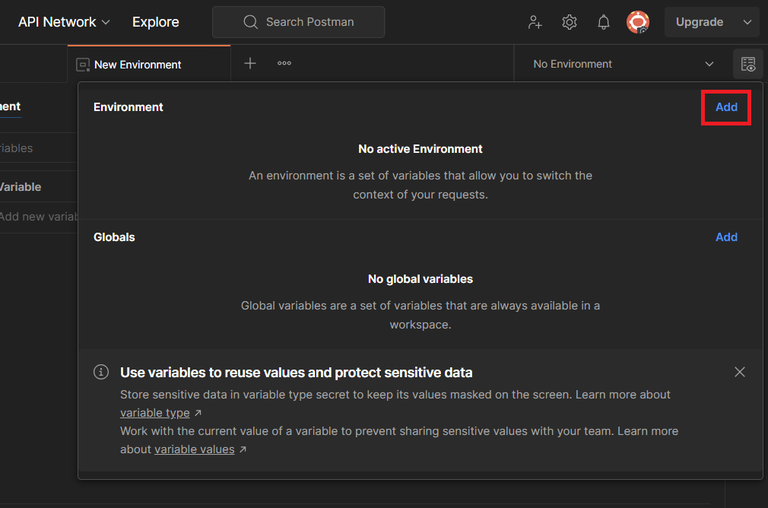Open the variable type link
Image resolution: width=768 pixels, height=508 pixels.
[155, 413]
